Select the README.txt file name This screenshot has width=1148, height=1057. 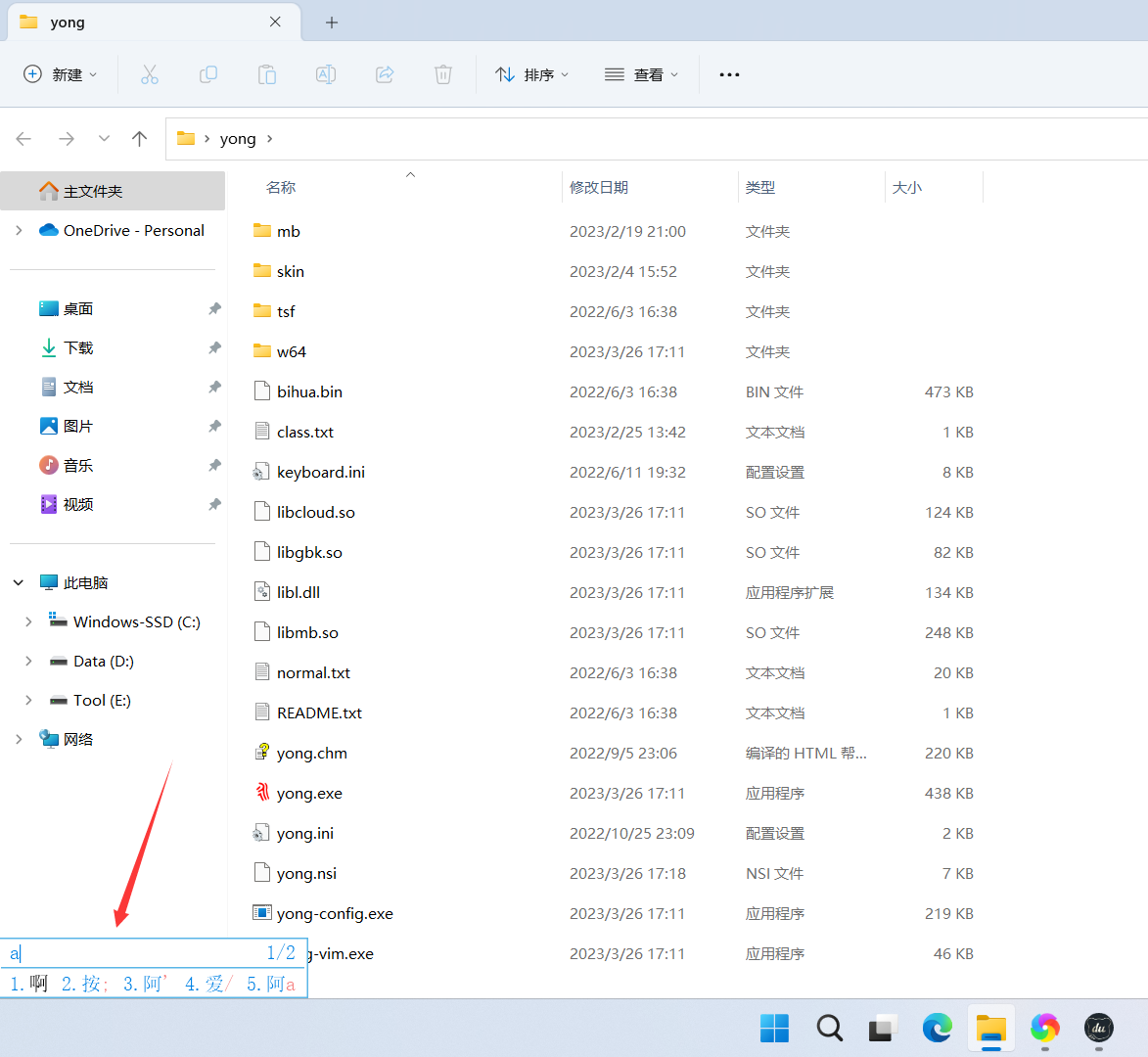click(x=319, y=712)
